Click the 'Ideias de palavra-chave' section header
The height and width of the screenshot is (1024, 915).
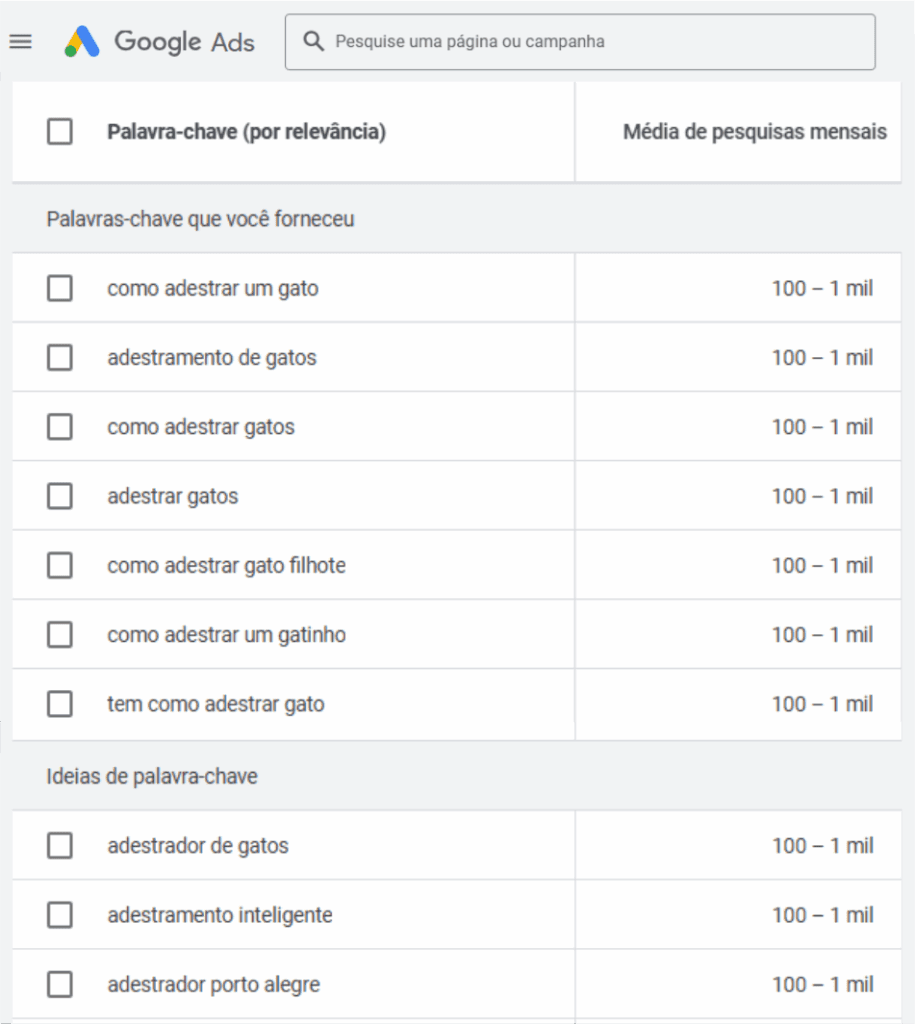pyautogui.click(x=152, y=776)
